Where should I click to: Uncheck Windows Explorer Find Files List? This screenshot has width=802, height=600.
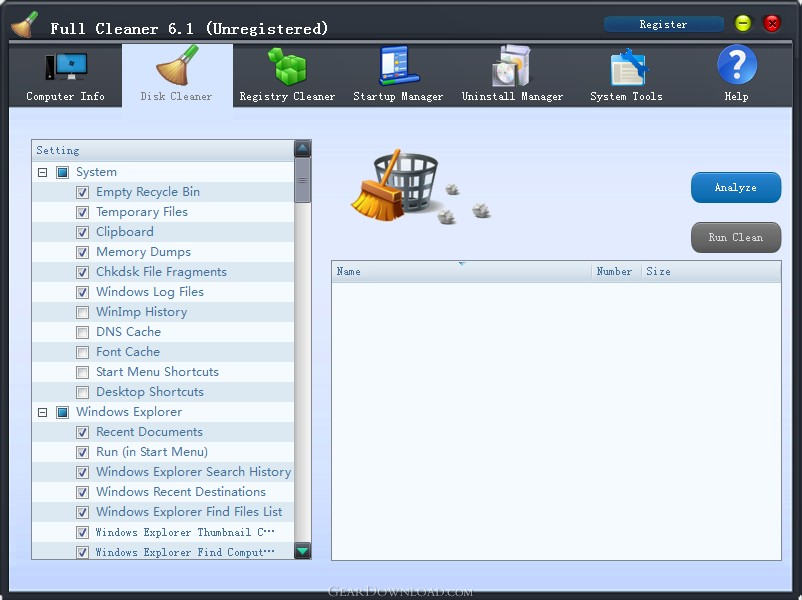82,512
